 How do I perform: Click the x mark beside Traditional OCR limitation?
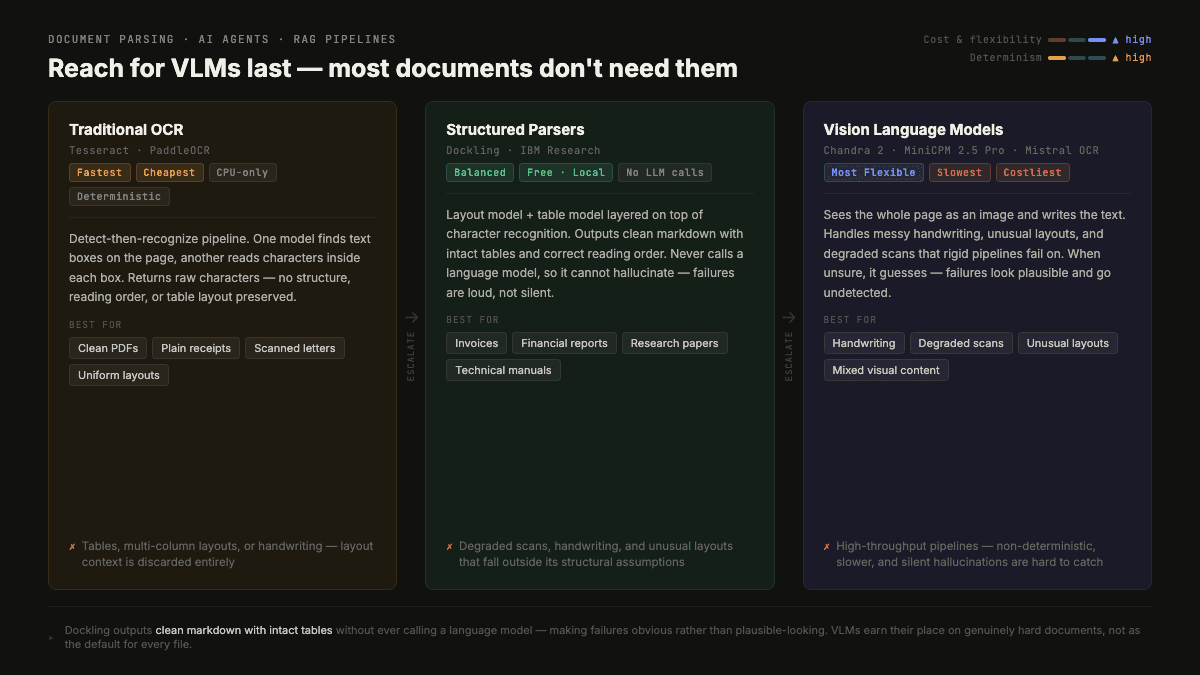pyautogui.click(x=72, y=547)
